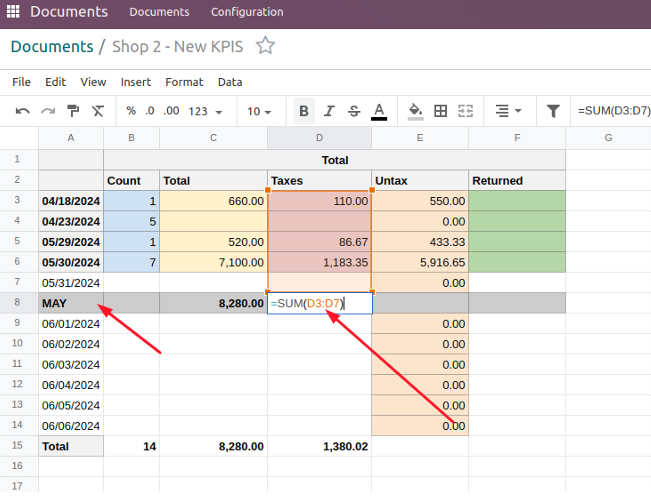Click the Total label in row 15

71,446
